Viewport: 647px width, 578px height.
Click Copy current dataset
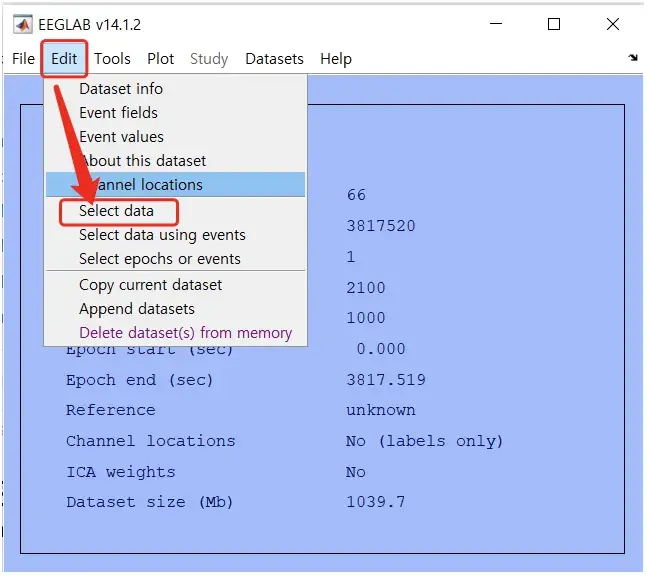[x=150, y=285]
